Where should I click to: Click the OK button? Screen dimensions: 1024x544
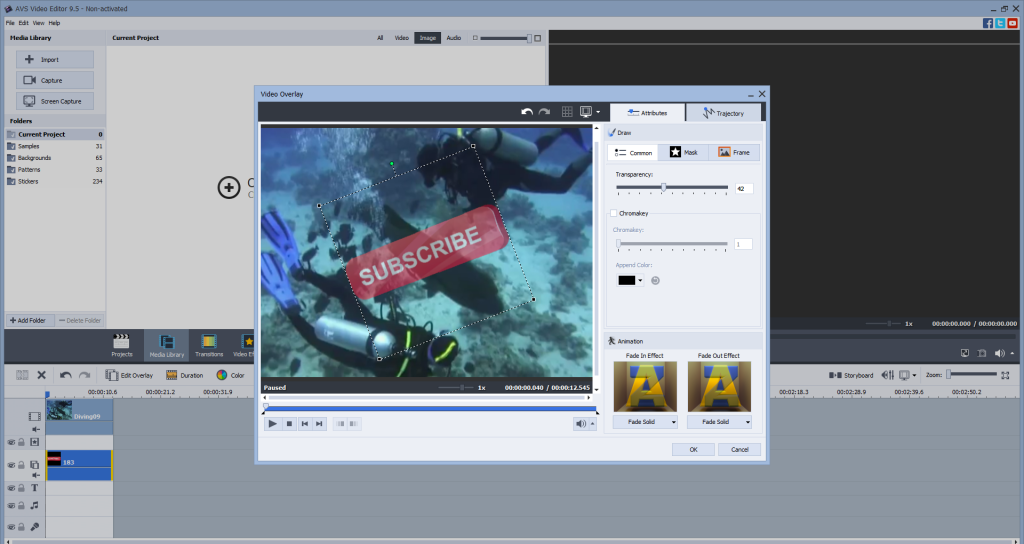coord(693,450)
